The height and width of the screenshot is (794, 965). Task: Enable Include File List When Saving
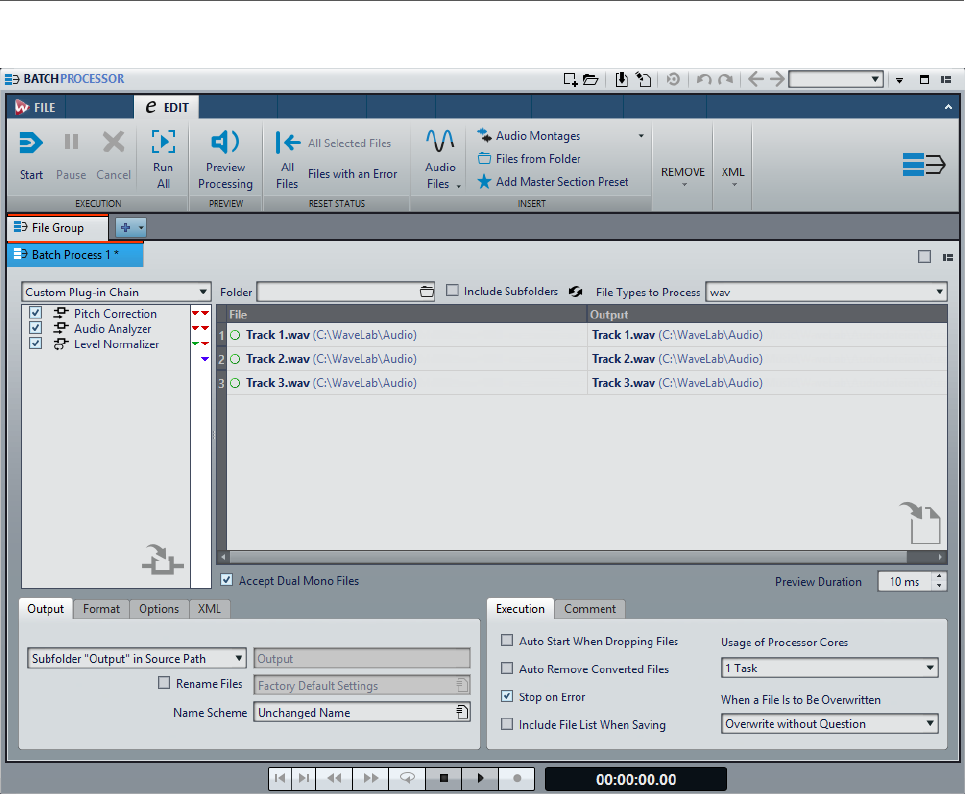click(x=507, y=724)
